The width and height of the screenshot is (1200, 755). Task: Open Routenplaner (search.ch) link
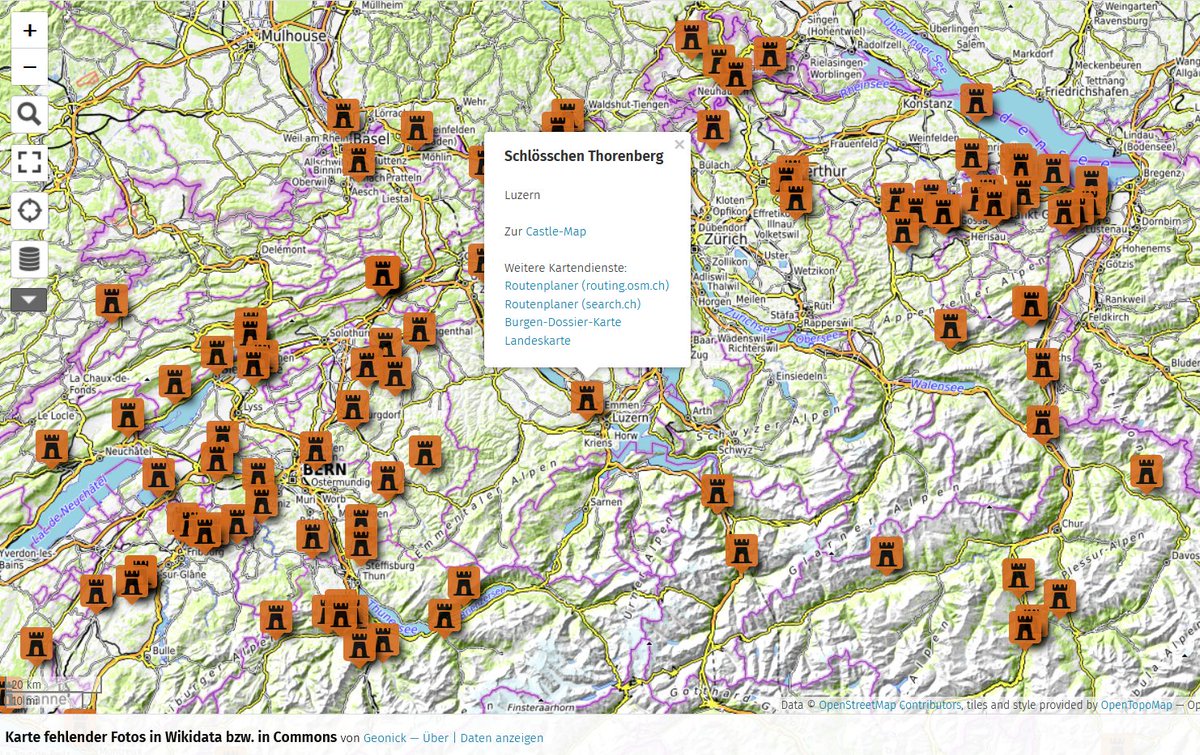[573, 304]
